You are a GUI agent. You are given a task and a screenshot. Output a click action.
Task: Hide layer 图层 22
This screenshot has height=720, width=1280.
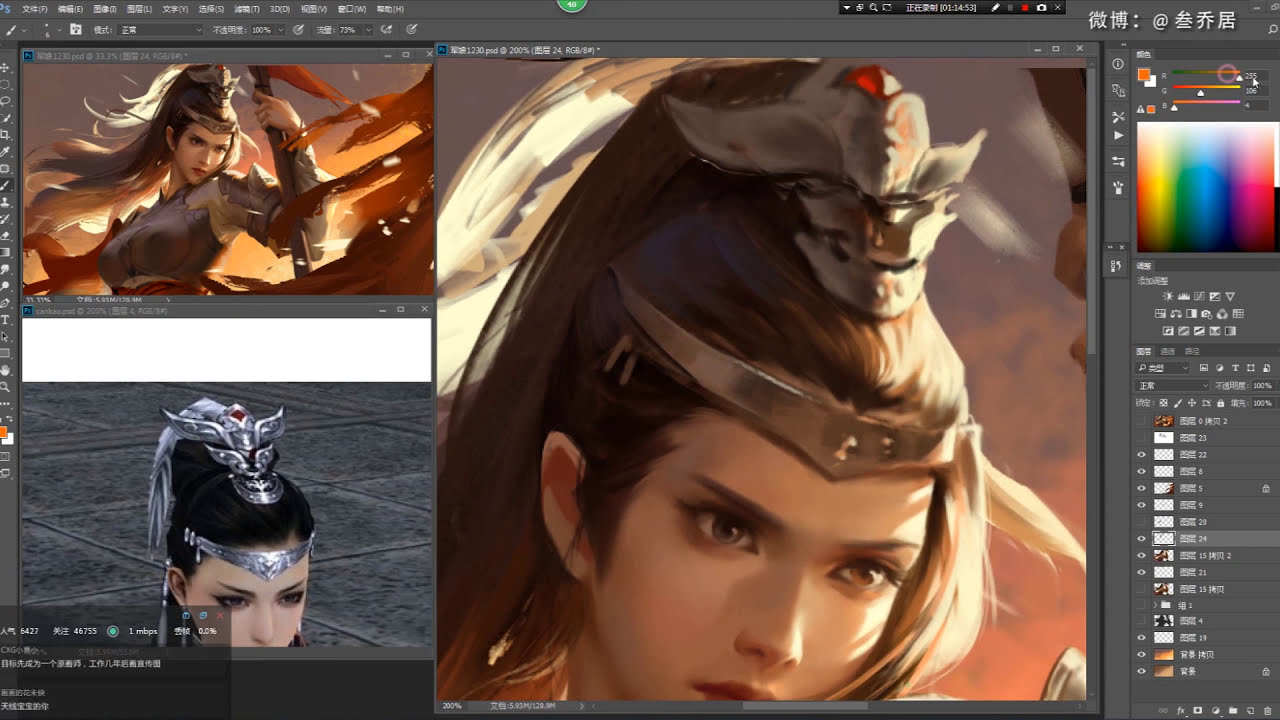[x=1142, y=455]
